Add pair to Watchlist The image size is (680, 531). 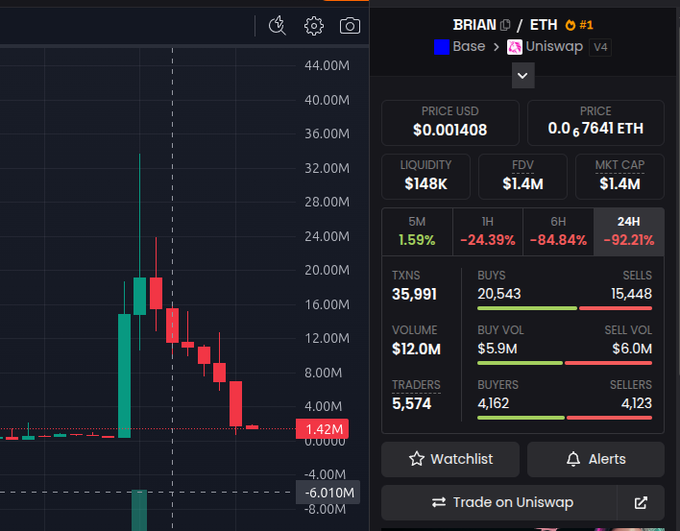450,459
